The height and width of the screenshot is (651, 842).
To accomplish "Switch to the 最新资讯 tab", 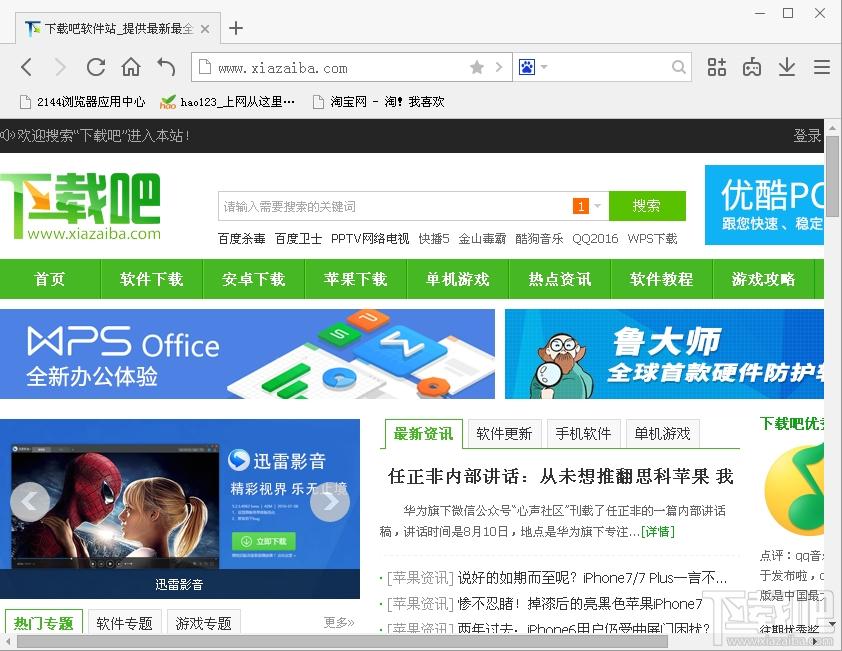I will coord(423,433).
